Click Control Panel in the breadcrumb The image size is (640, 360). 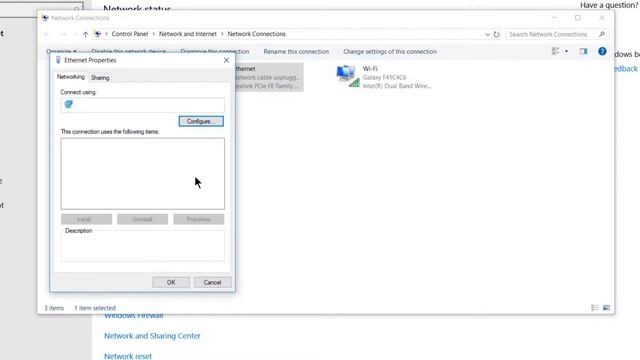pos(130,34)
